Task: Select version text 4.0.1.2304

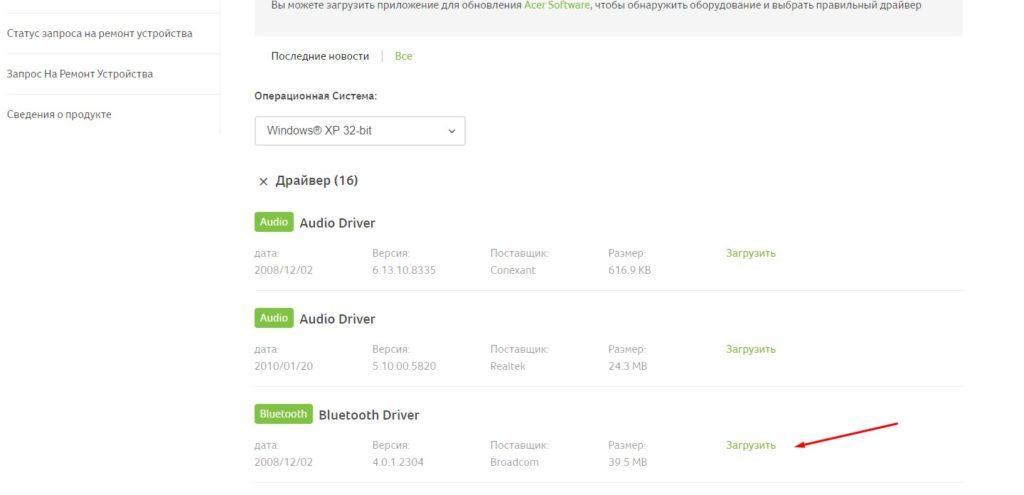Action: [398, 462]
